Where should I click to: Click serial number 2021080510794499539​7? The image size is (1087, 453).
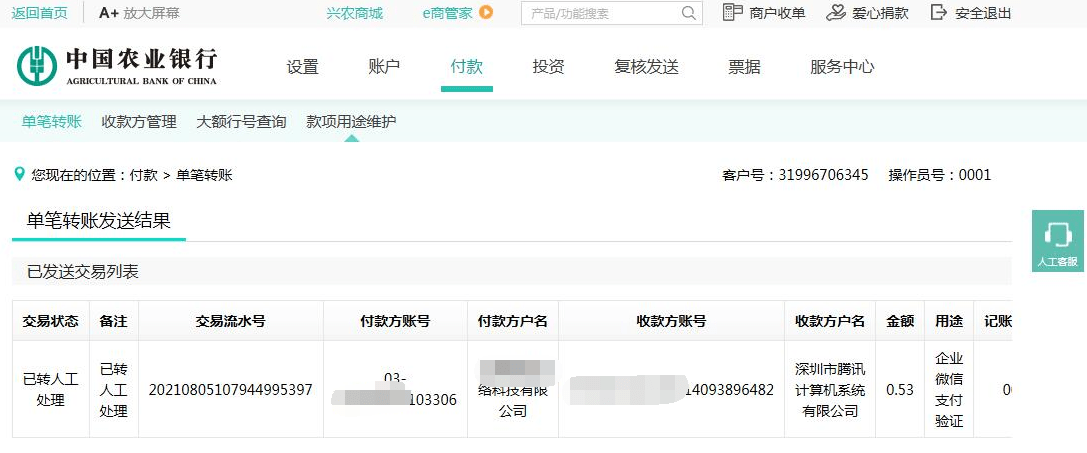pyautogui.click(x=231, y=390)
